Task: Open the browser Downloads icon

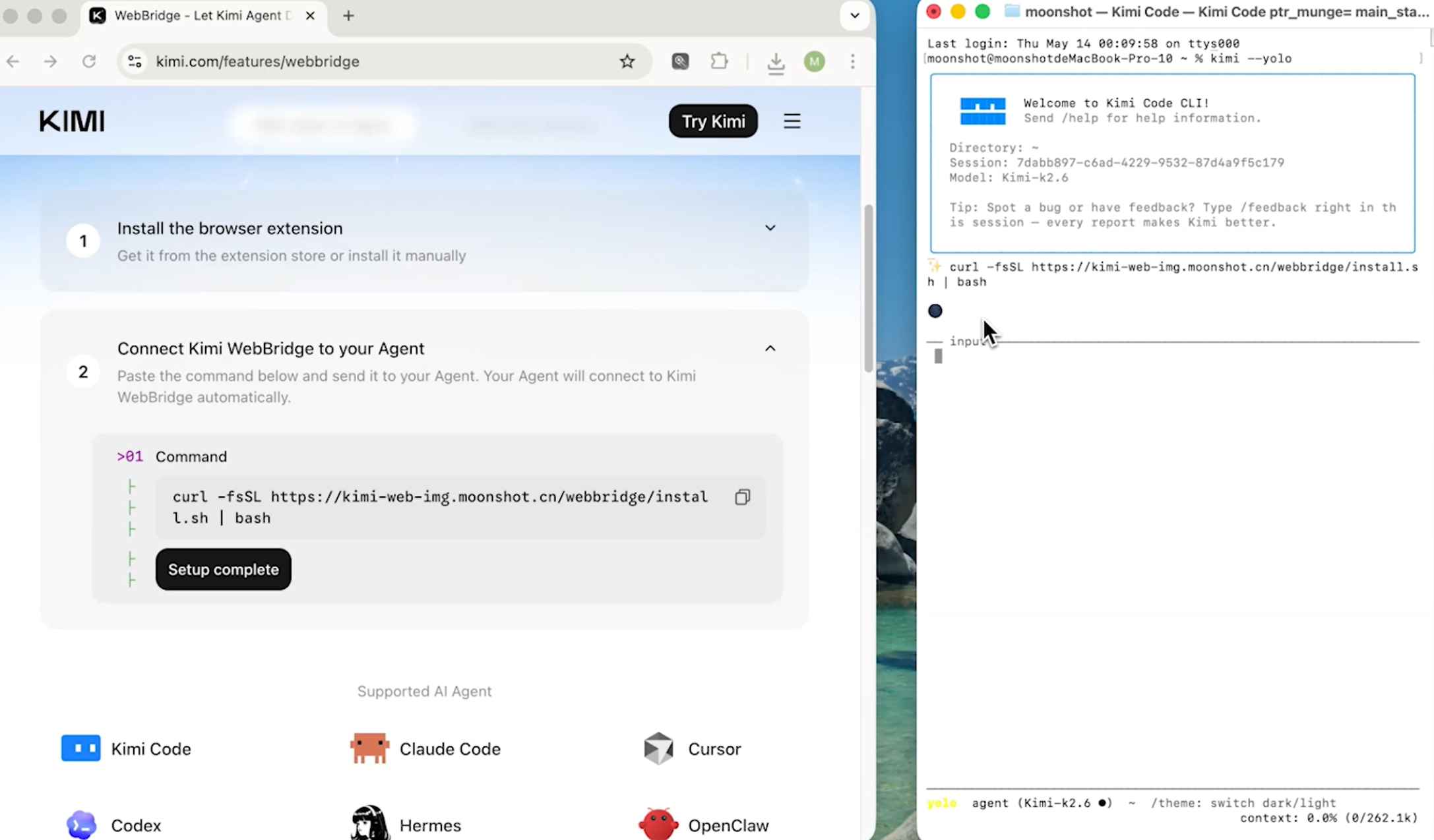Action: click(776, 62)
